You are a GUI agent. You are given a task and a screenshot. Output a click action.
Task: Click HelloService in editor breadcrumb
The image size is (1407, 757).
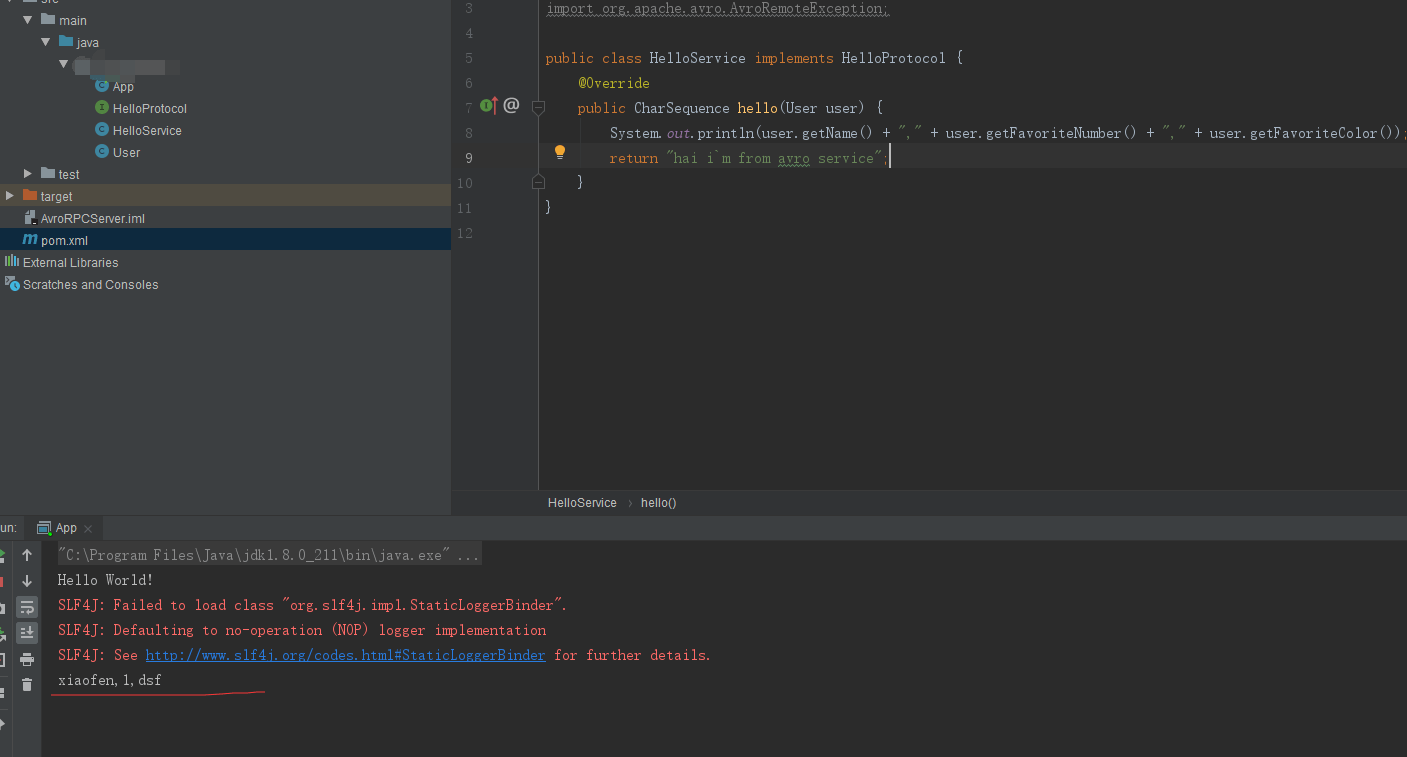click(x=582, y=503)
